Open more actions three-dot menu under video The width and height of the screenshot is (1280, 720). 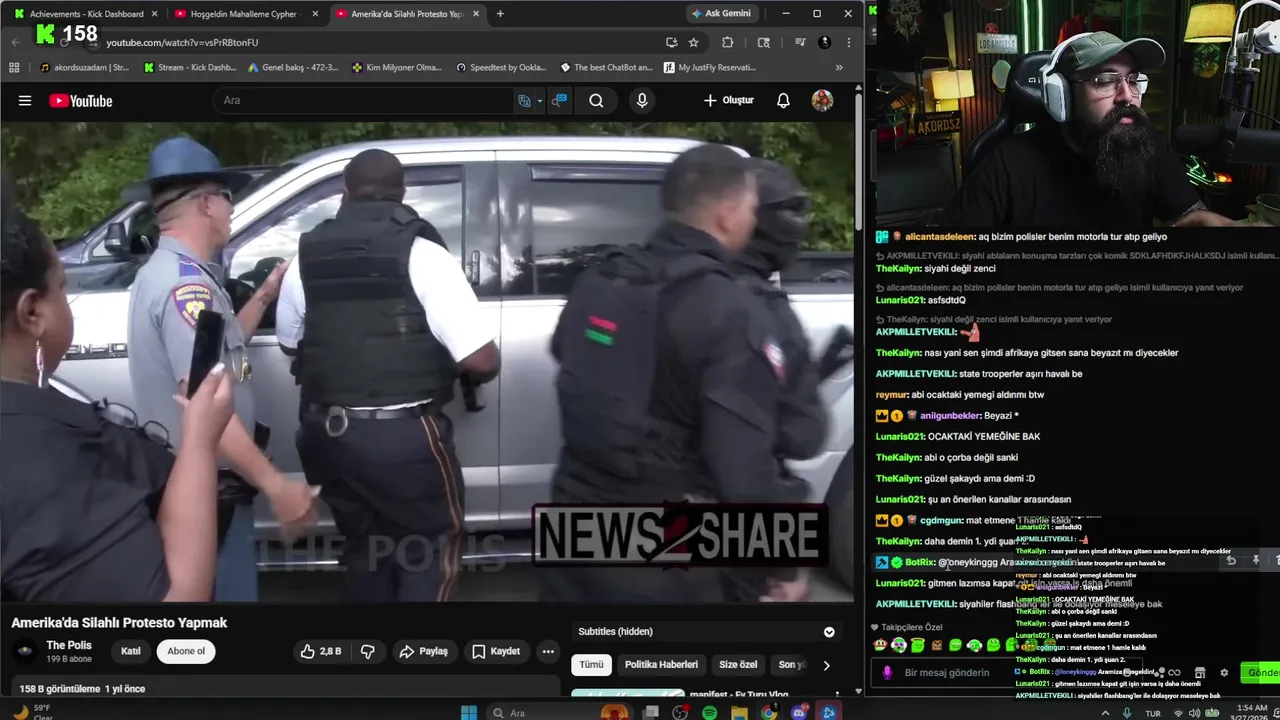[548, 651]
